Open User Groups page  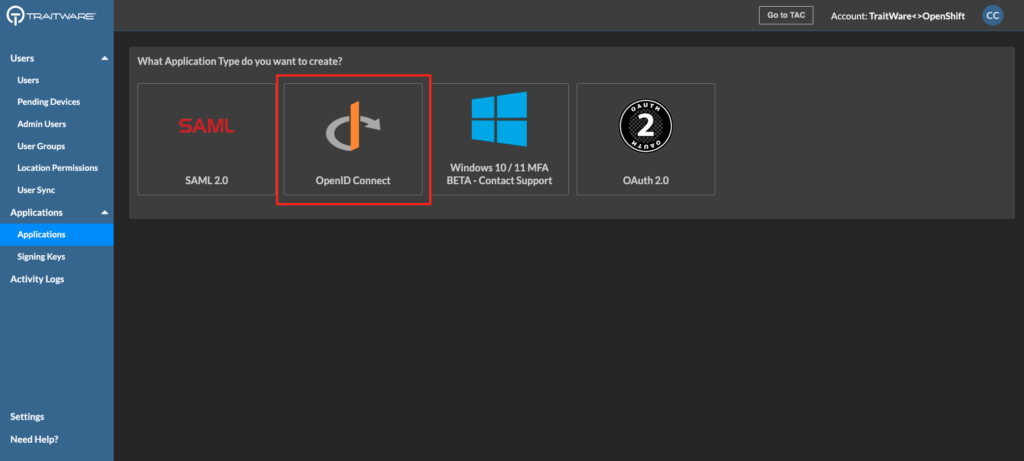pyautogui.click(x=40, y=146)
